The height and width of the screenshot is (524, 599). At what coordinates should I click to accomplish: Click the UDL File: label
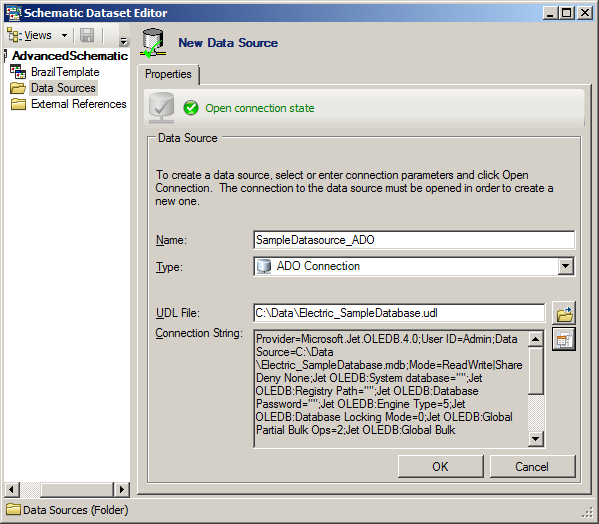point(178,313)
